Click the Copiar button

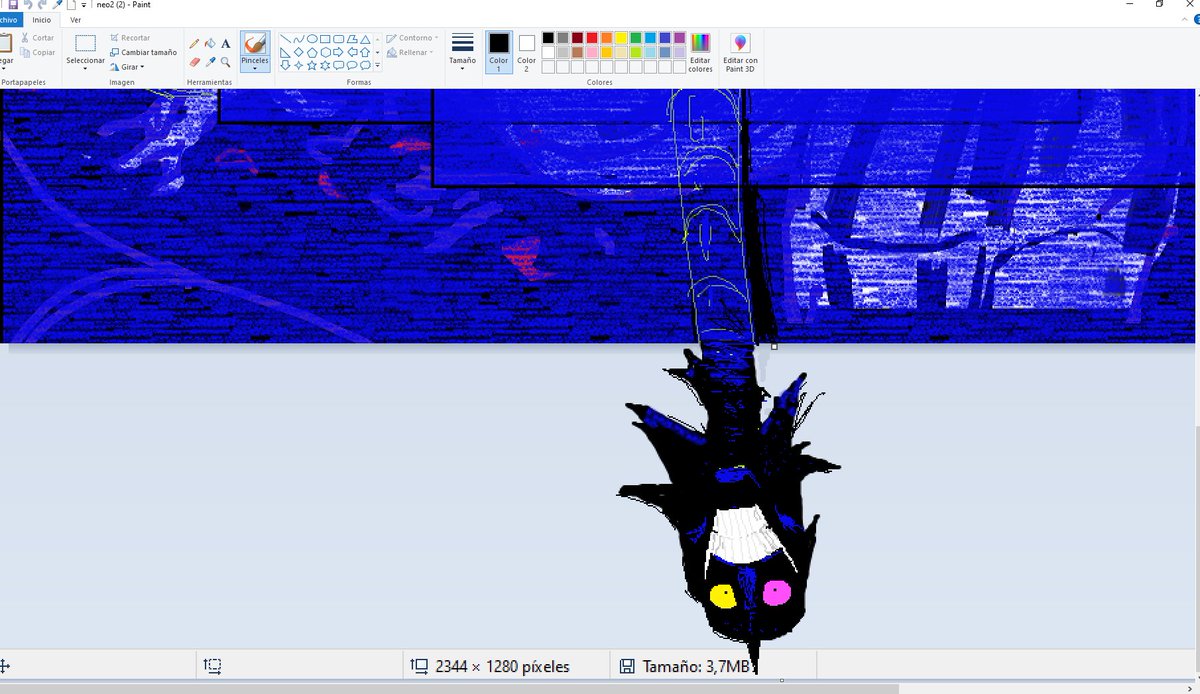point(37,52)
